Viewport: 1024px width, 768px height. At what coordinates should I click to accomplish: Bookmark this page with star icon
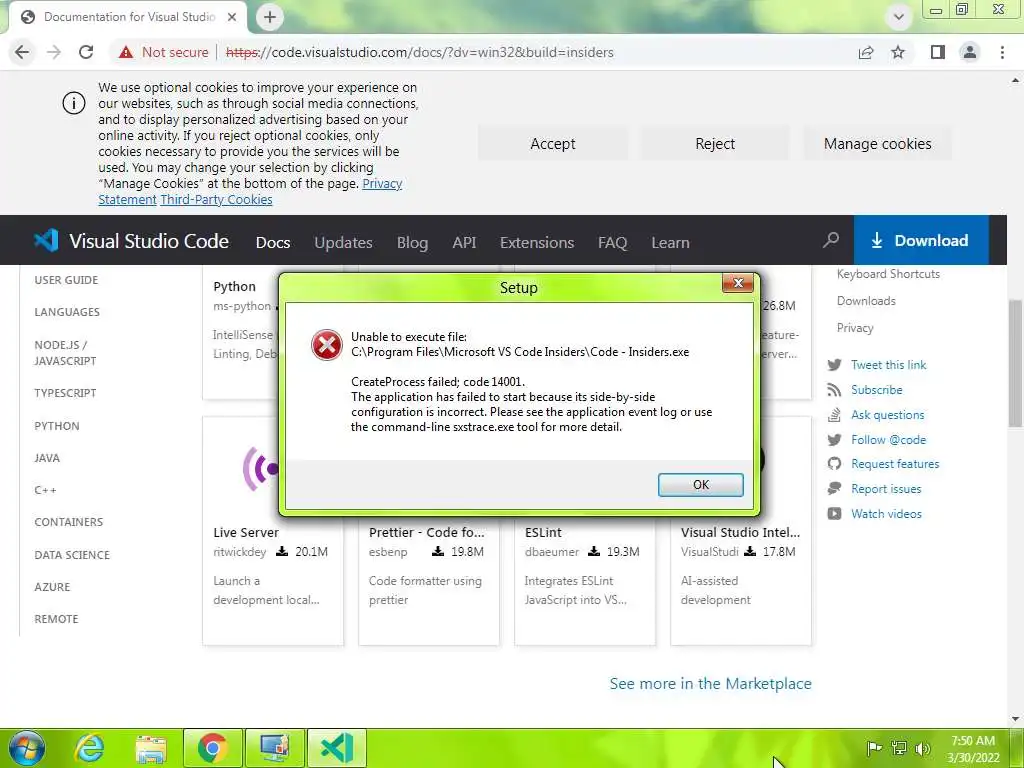point(898,52)
